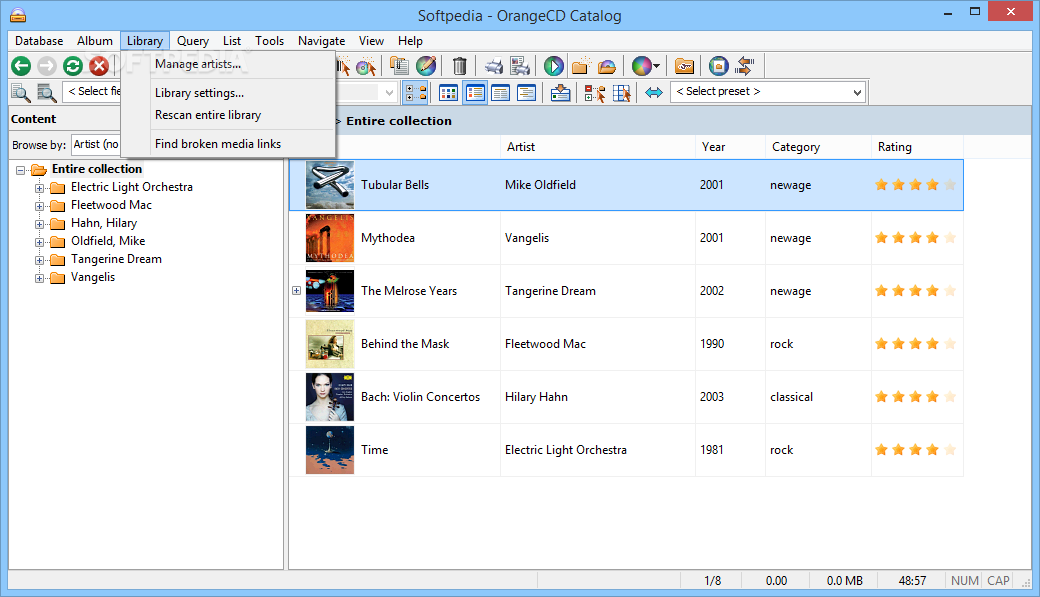Click the open folder with picture icon
1040x597 pixels.
coord(607,66)
